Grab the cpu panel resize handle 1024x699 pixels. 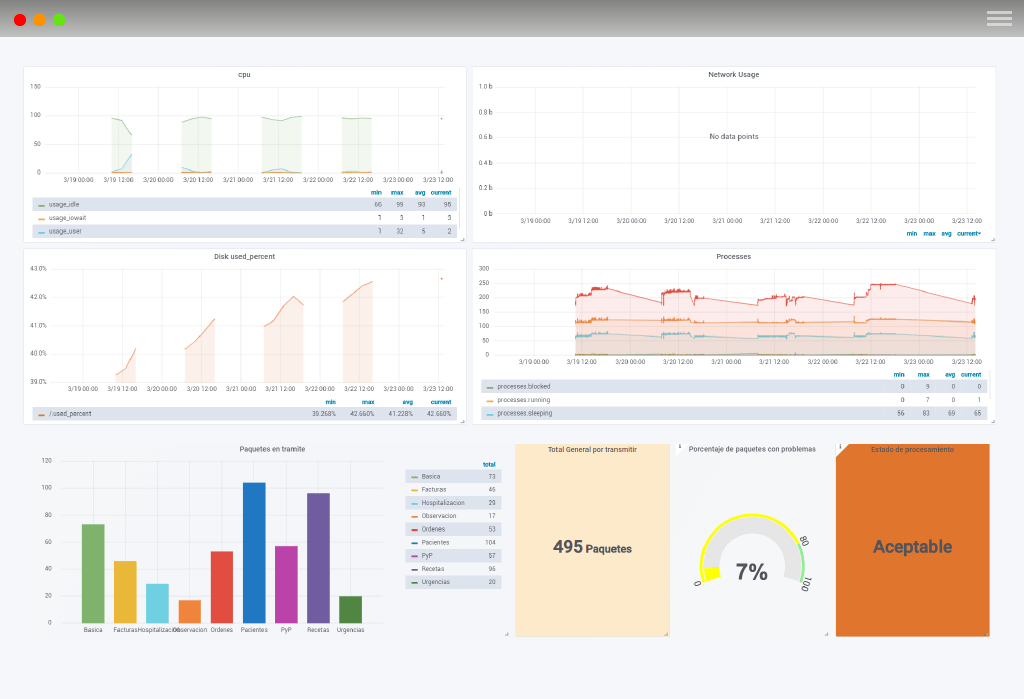coord(462,239)
